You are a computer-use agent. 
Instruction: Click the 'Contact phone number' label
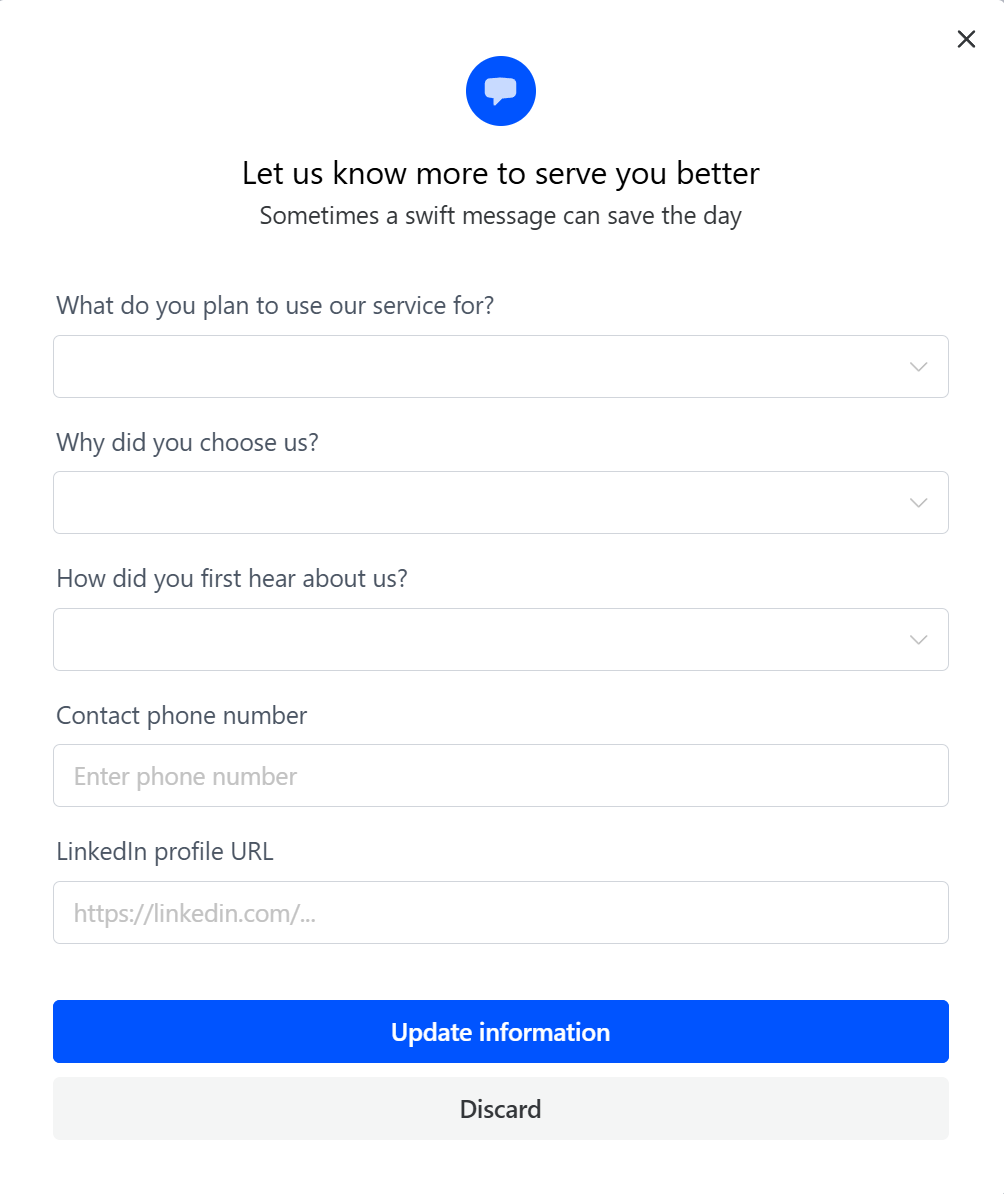tap(182, 715)
